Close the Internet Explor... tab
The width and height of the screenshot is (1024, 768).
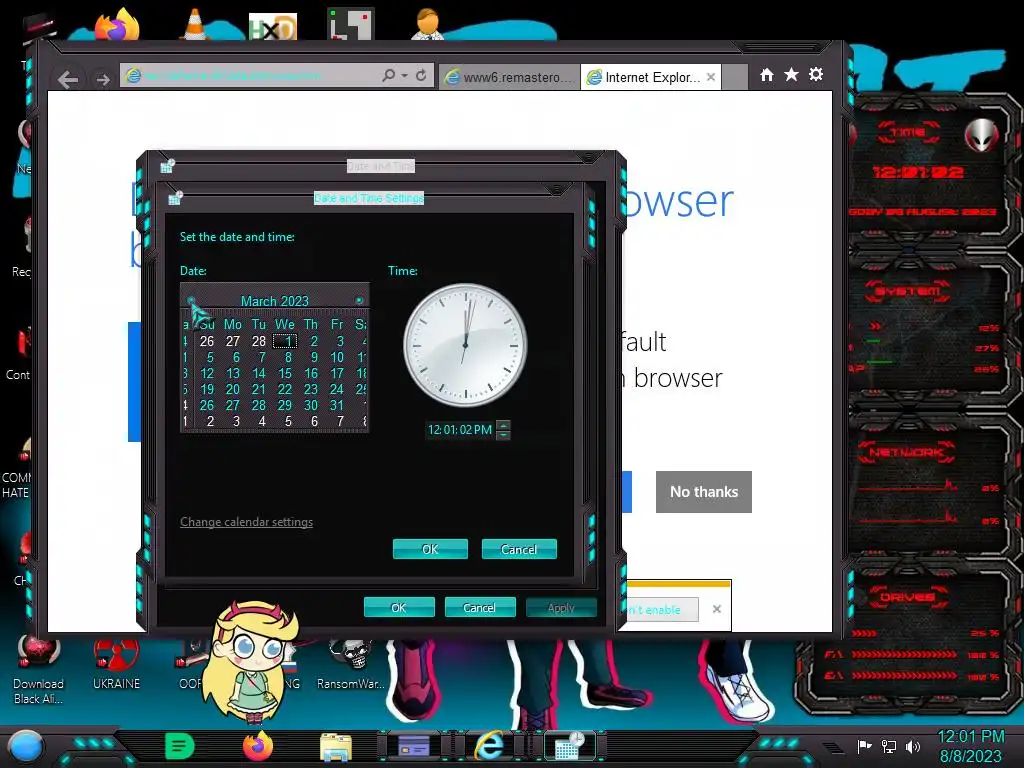711,77
